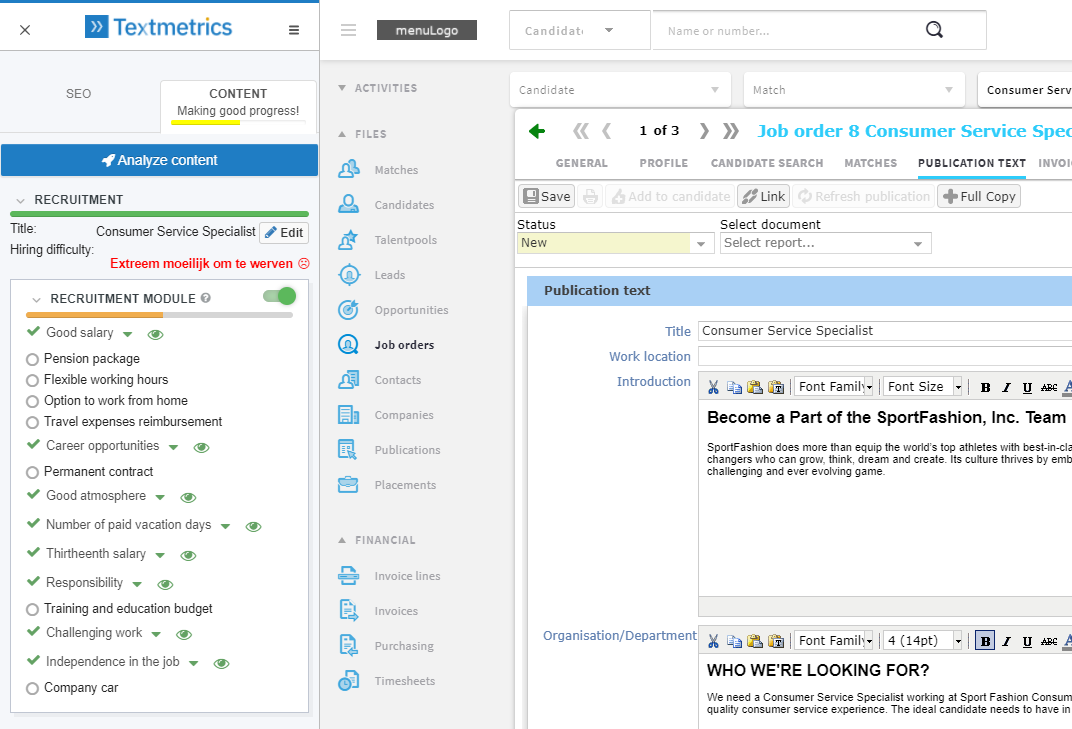Go to next record arrow
This screenshot has width=1072, height=729.
(x=704, y=131)
